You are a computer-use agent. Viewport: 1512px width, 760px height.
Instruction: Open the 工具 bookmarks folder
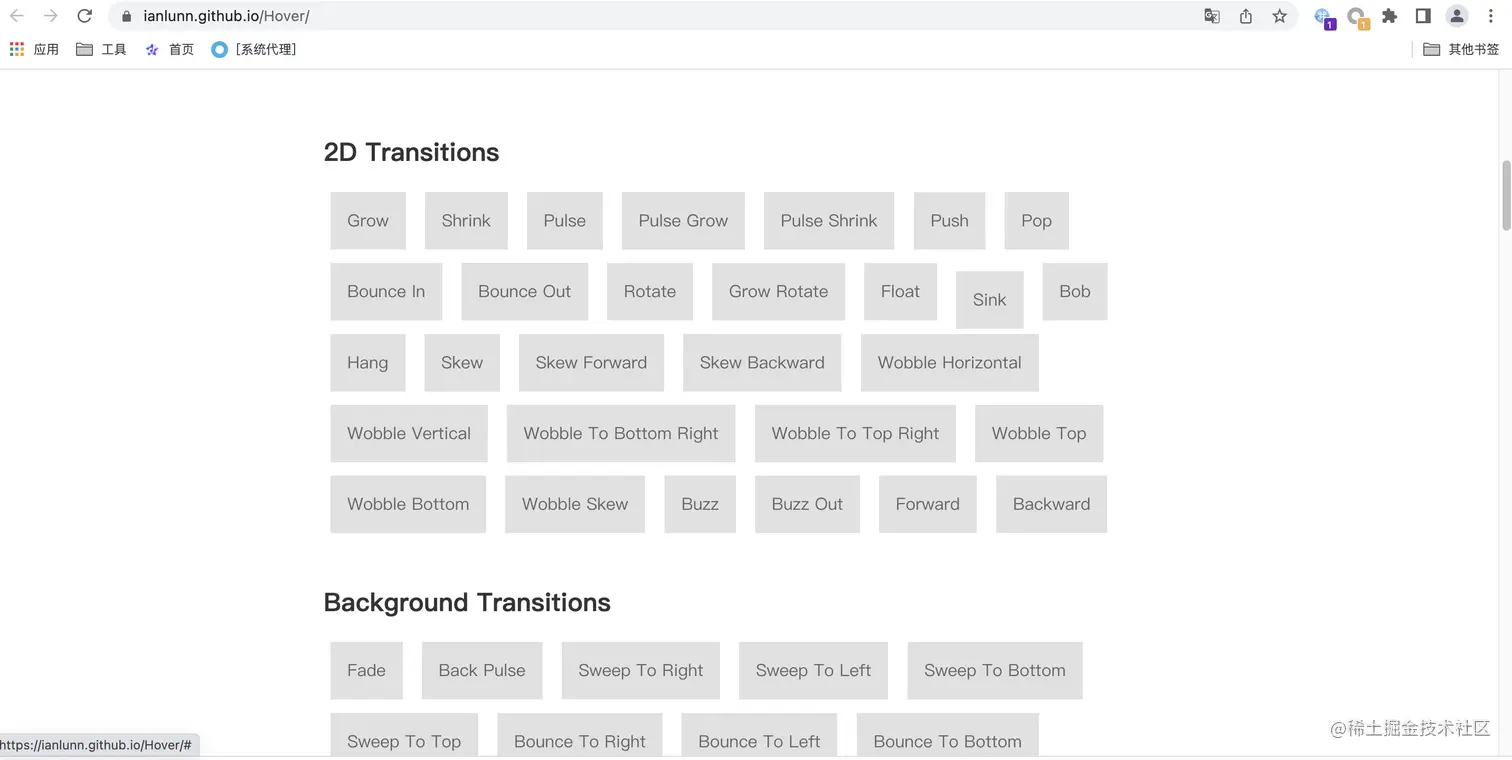click(x=101, y=49)
